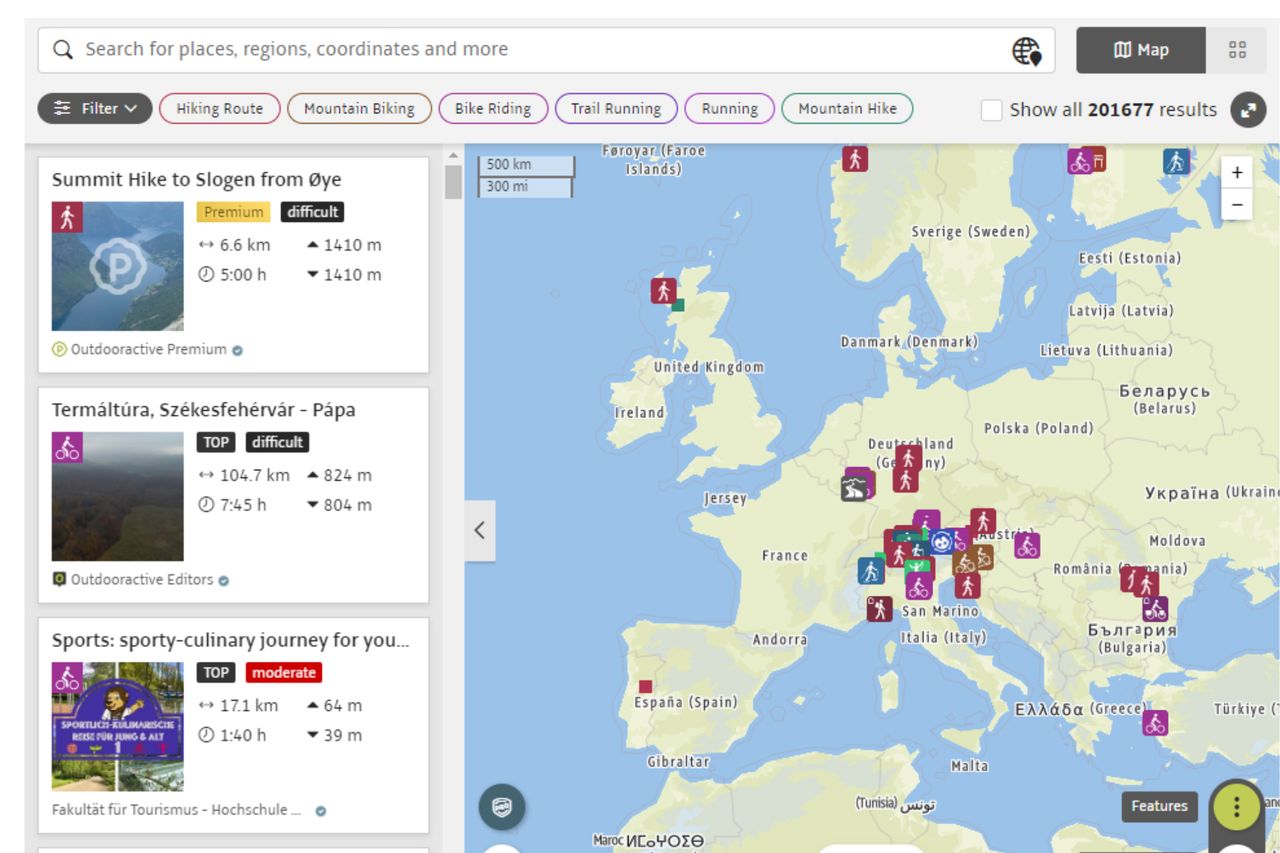Click the blue cluster marker near Austria

tap(941, 543)
